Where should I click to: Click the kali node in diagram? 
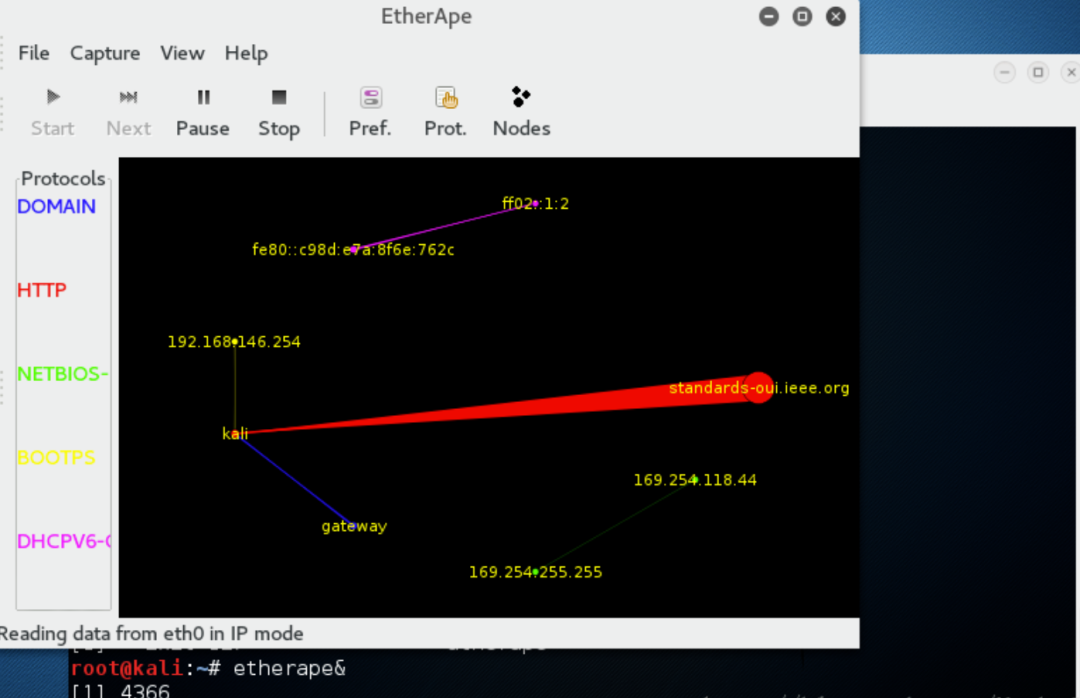pyautogui.click(x=235, y=434)
